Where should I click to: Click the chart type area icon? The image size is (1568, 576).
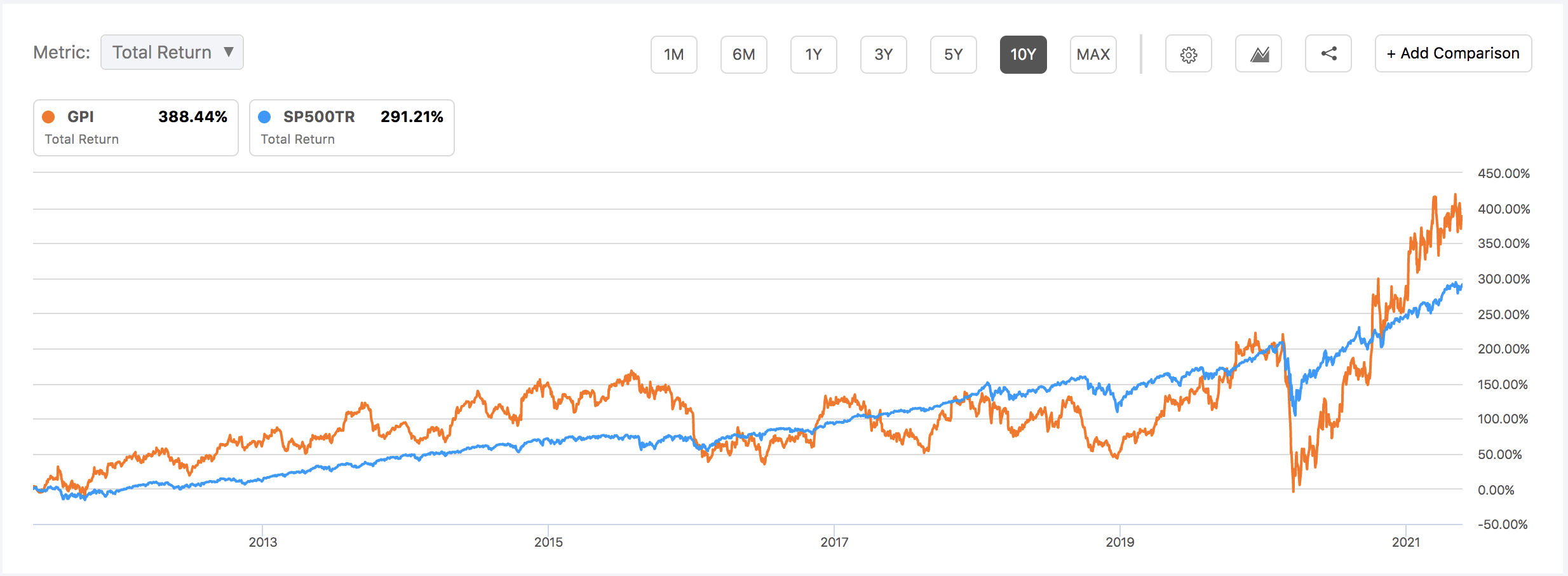pyautogui.click(x=1259, y=55)
